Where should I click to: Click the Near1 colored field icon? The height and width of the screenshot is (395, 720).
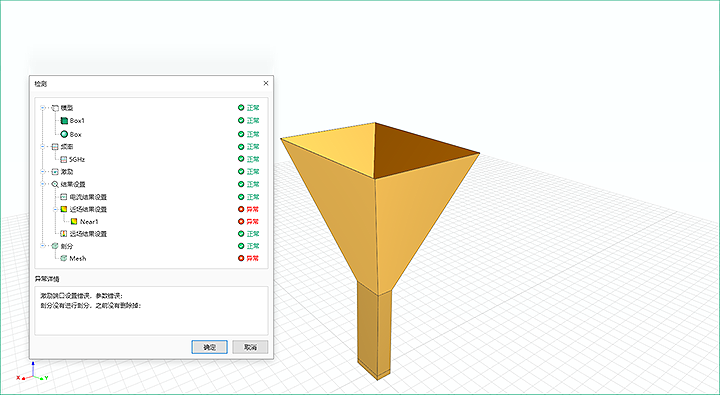74,221
